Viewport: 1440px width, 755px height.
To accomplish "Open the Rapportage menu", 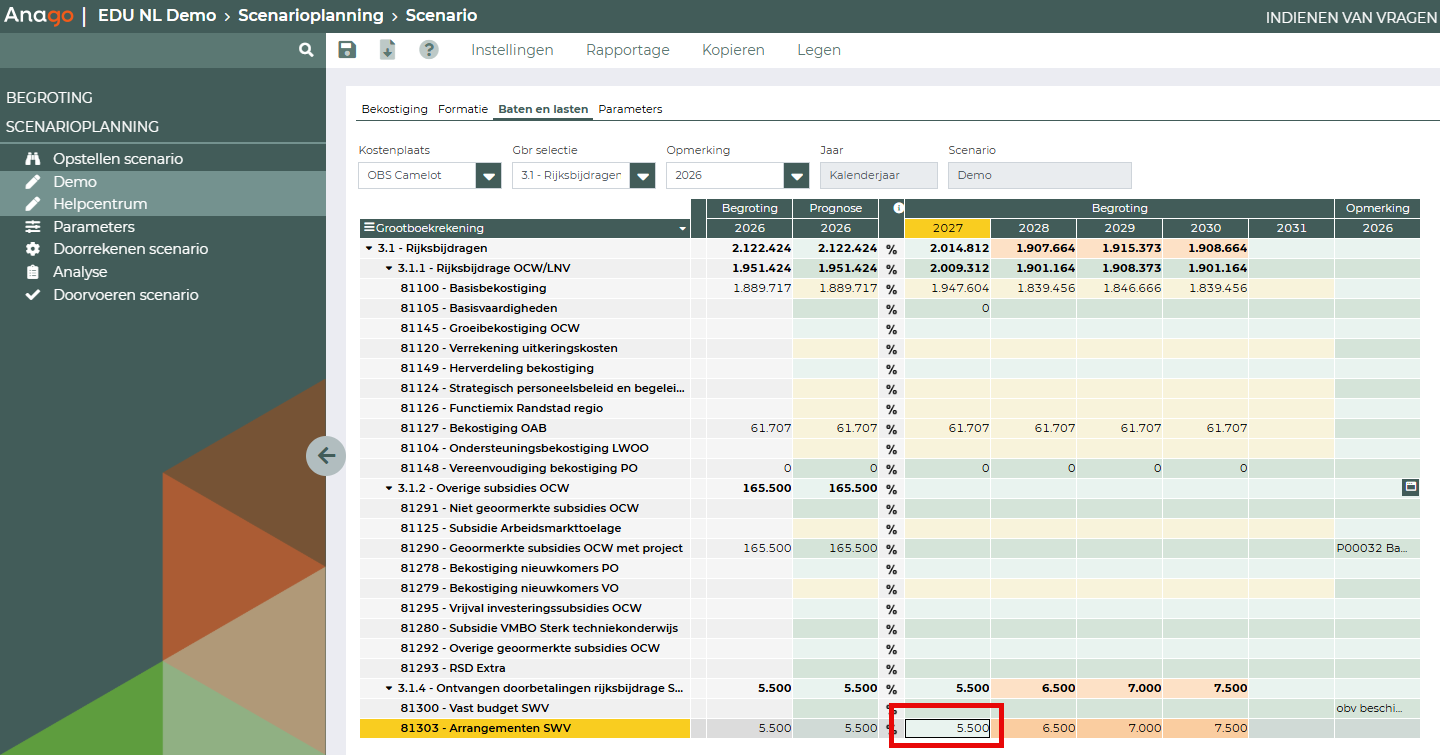I will [627, 50].
